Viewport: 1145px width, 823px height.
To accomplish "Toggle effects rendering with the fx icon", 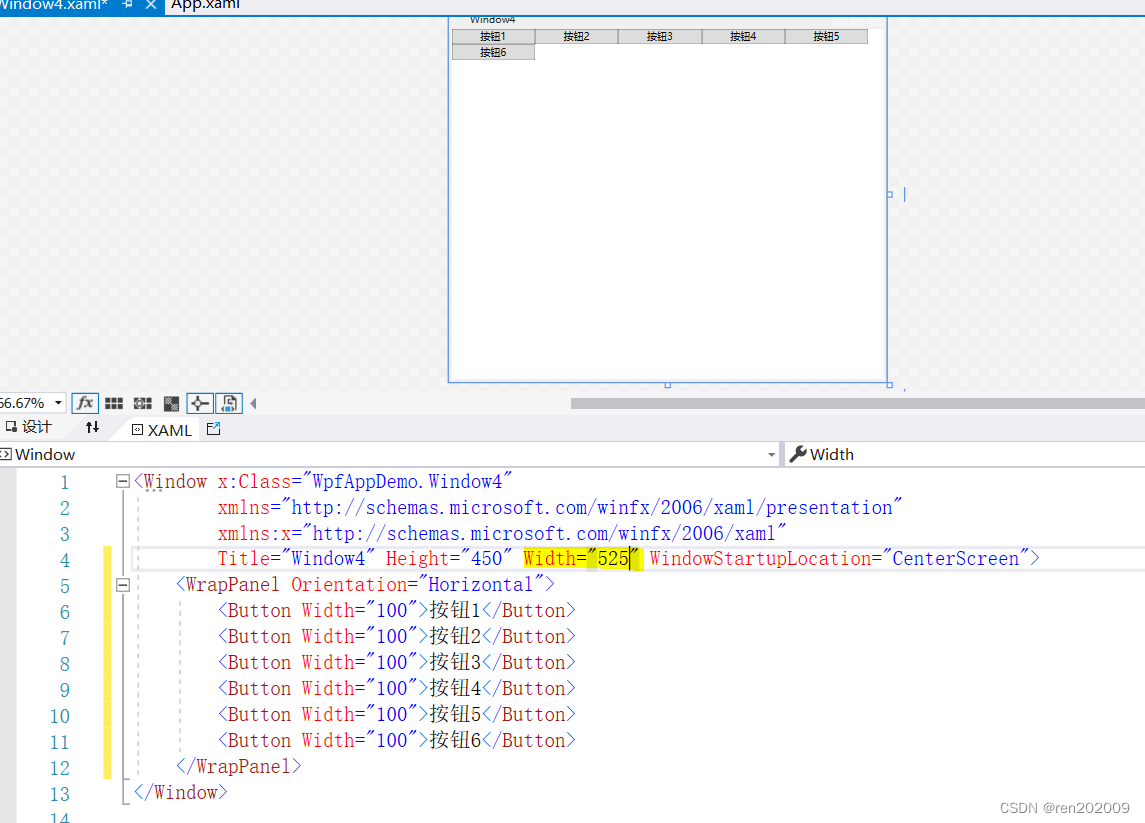I will coord(85,403).
